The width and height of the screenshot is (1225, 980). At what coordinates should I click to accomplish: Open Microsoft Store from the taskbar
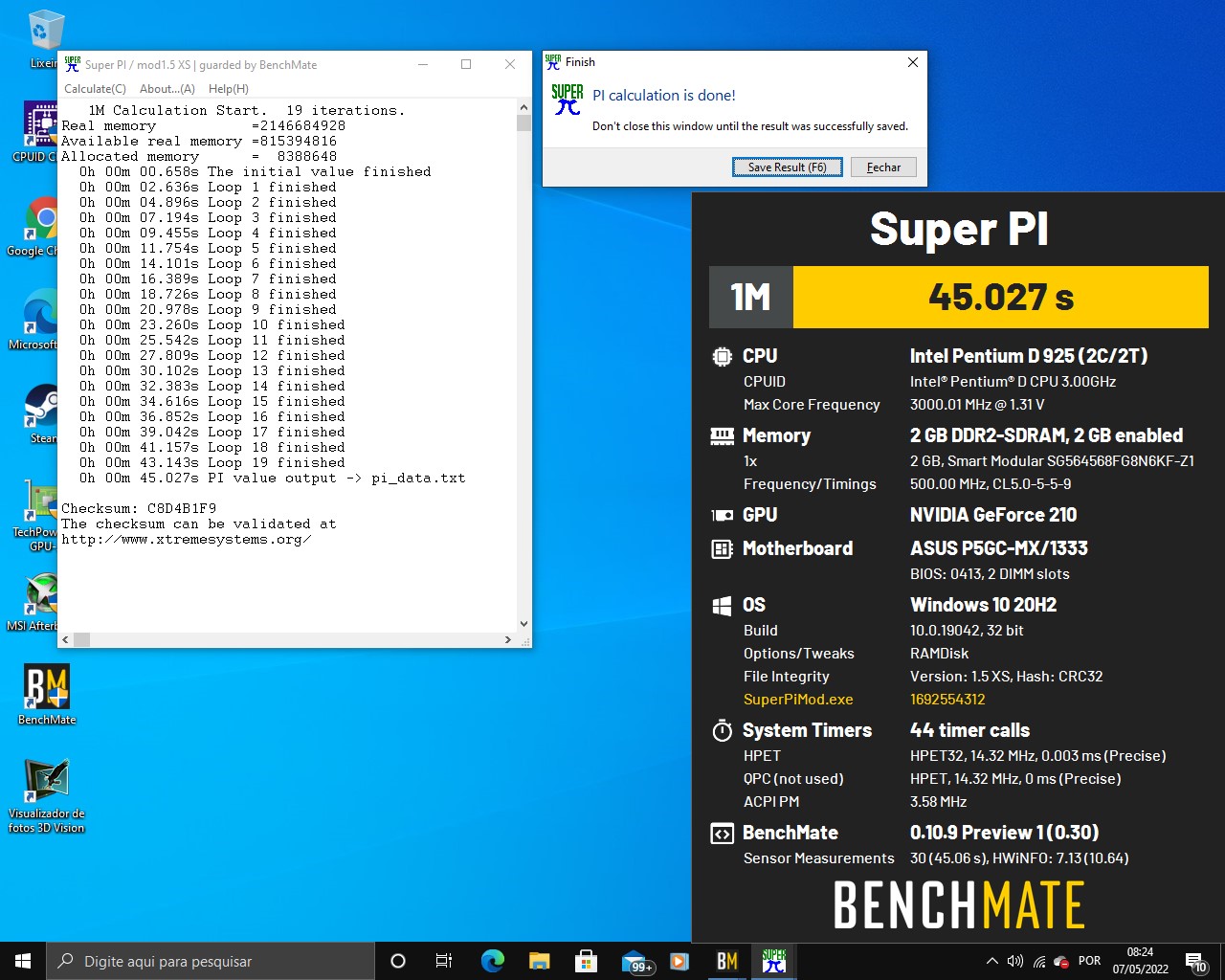(586, 961)
